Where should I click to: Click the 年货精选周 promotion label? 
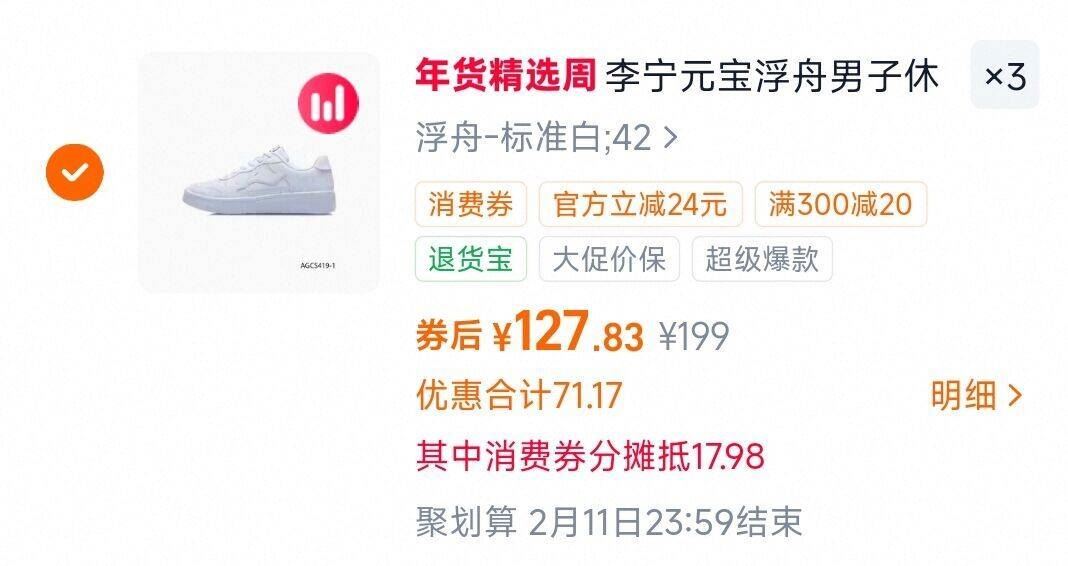click(x=506, y=75)
